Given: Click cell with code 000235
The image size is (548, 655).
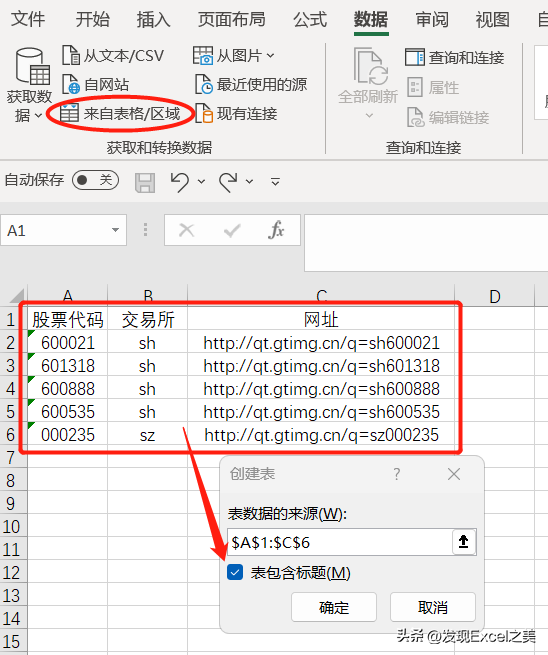Looking at the screenshot, I should coord(68,434).
